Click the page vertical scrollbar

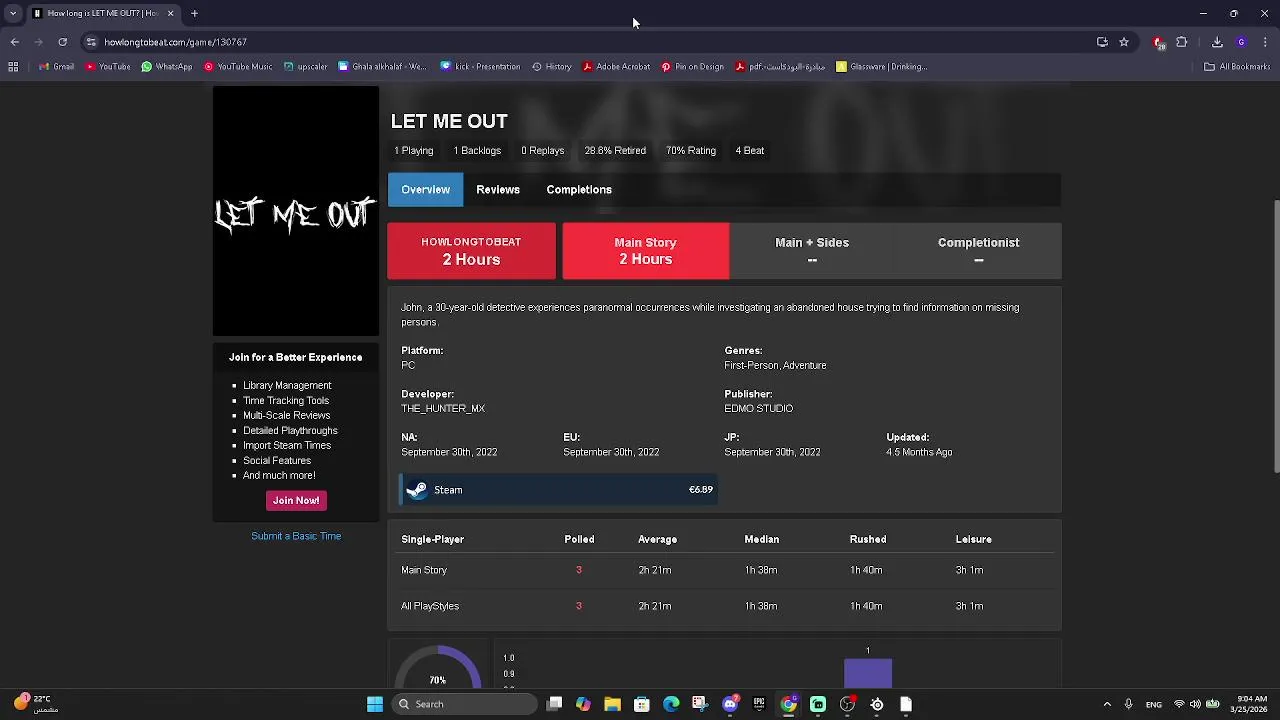coord(1275,335)
